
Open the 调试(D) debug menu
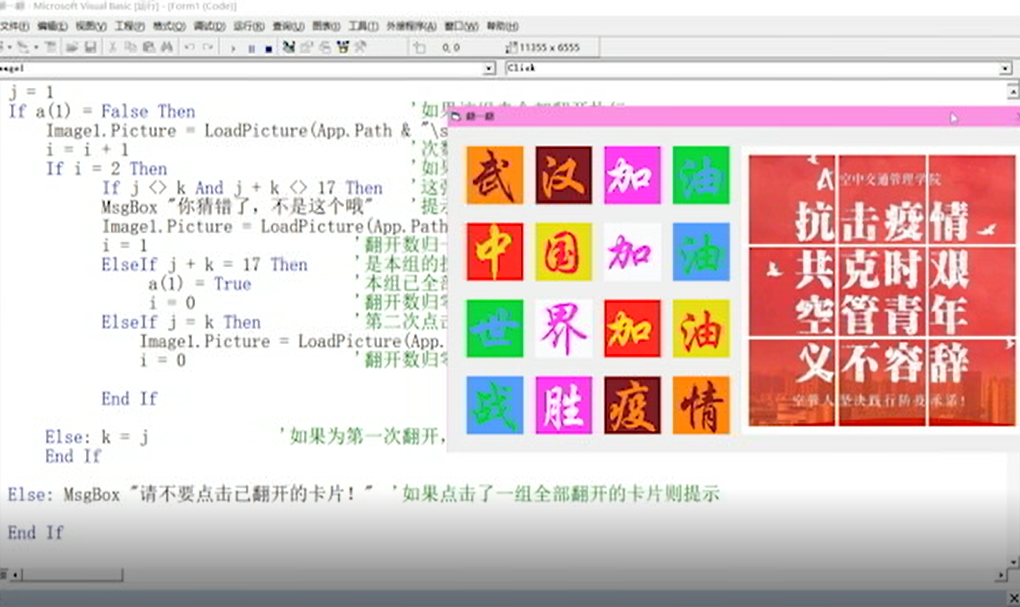pyautogui.click(x=208, y=26)
